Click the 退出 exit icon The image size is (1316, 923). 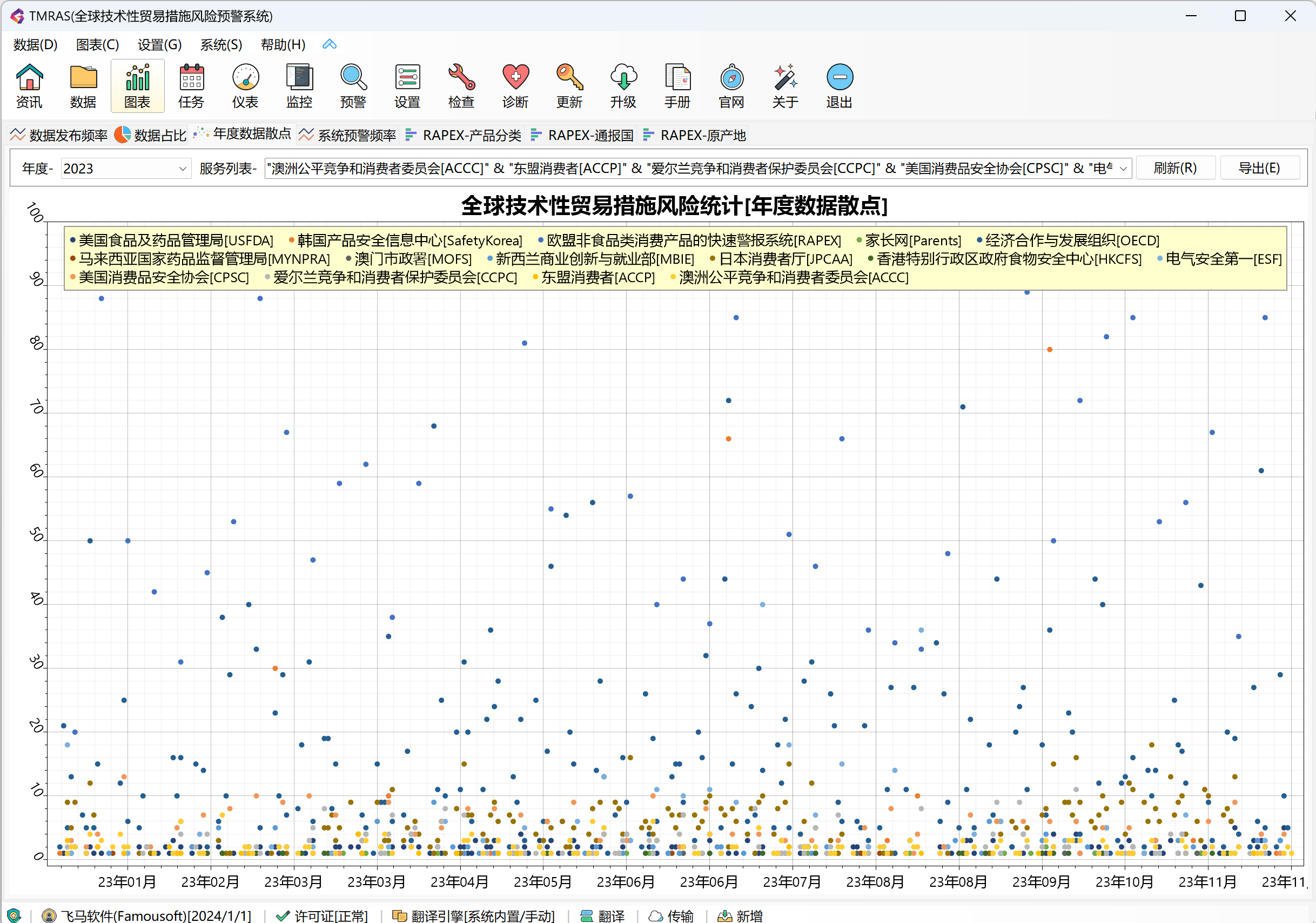(x=840, y=86)
